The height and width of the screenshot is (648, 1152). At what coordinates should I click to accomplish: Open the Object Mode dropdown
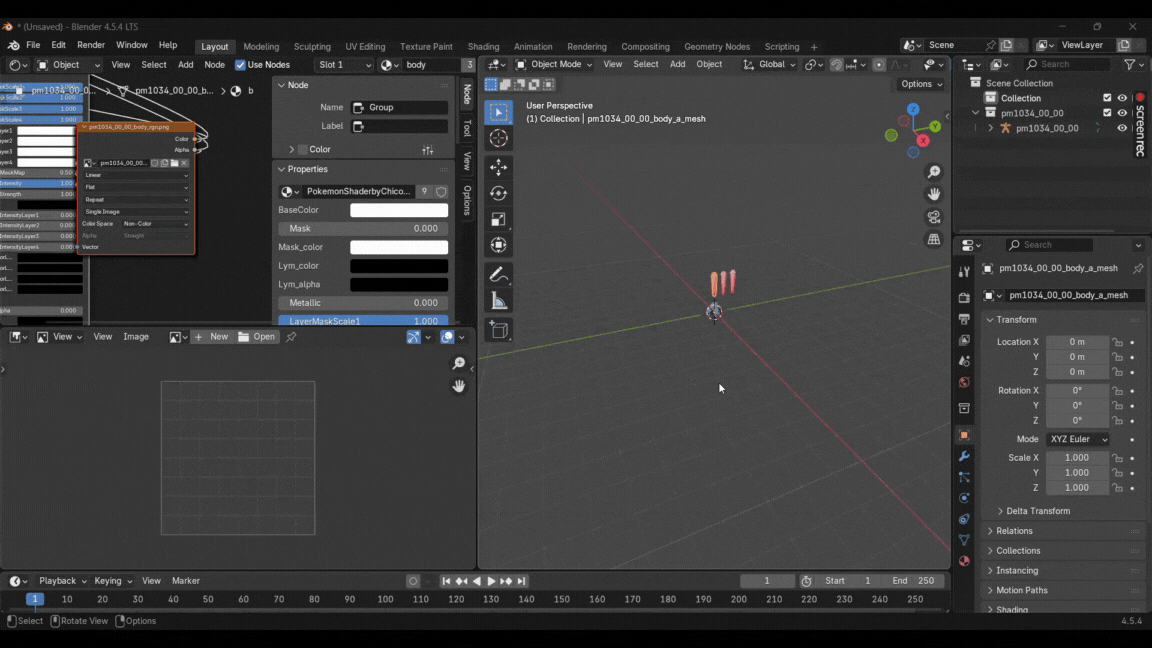(554, 65)
